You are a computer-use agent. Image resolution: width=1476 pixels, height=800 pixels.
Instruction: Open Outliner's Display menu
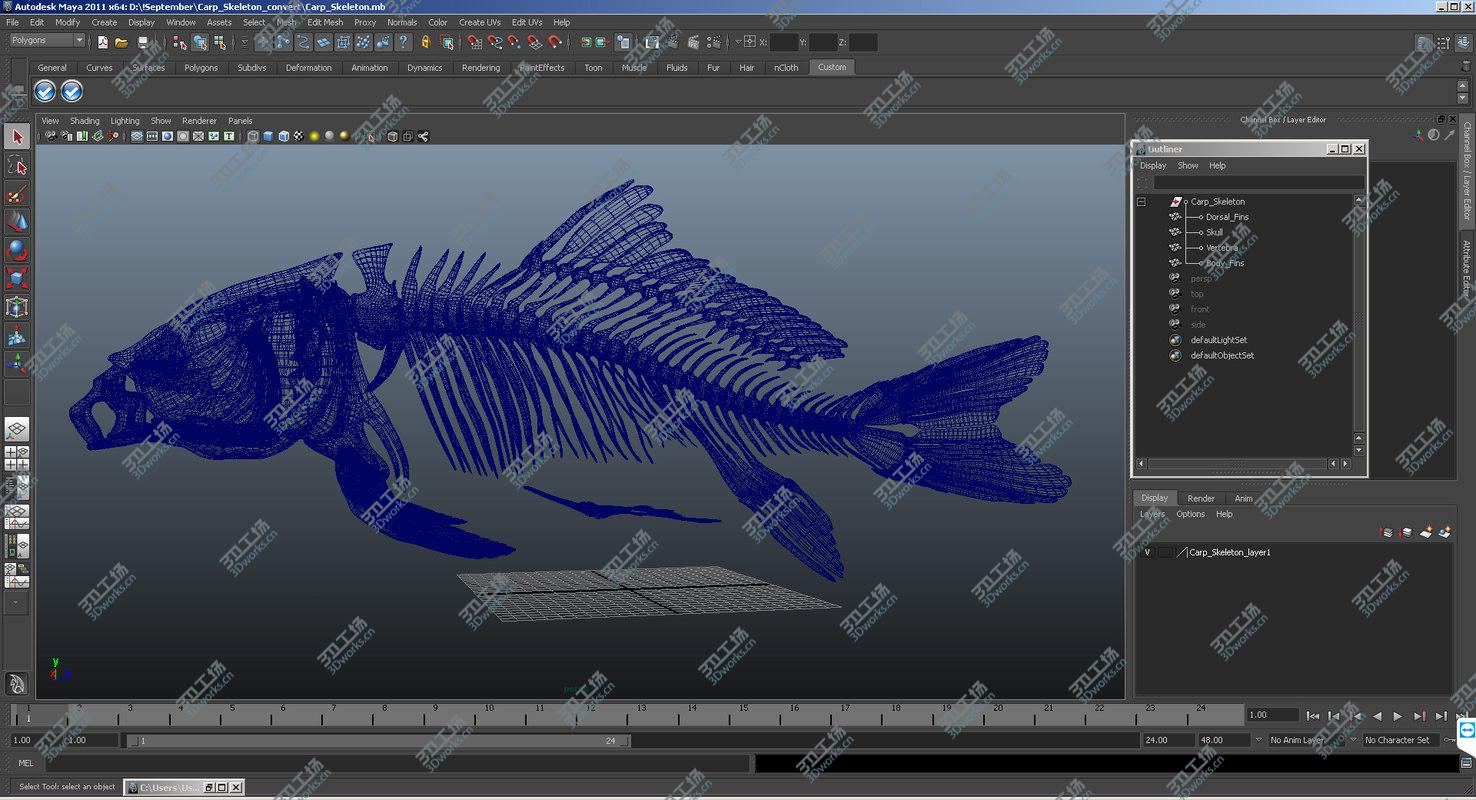coord(1153,166)
